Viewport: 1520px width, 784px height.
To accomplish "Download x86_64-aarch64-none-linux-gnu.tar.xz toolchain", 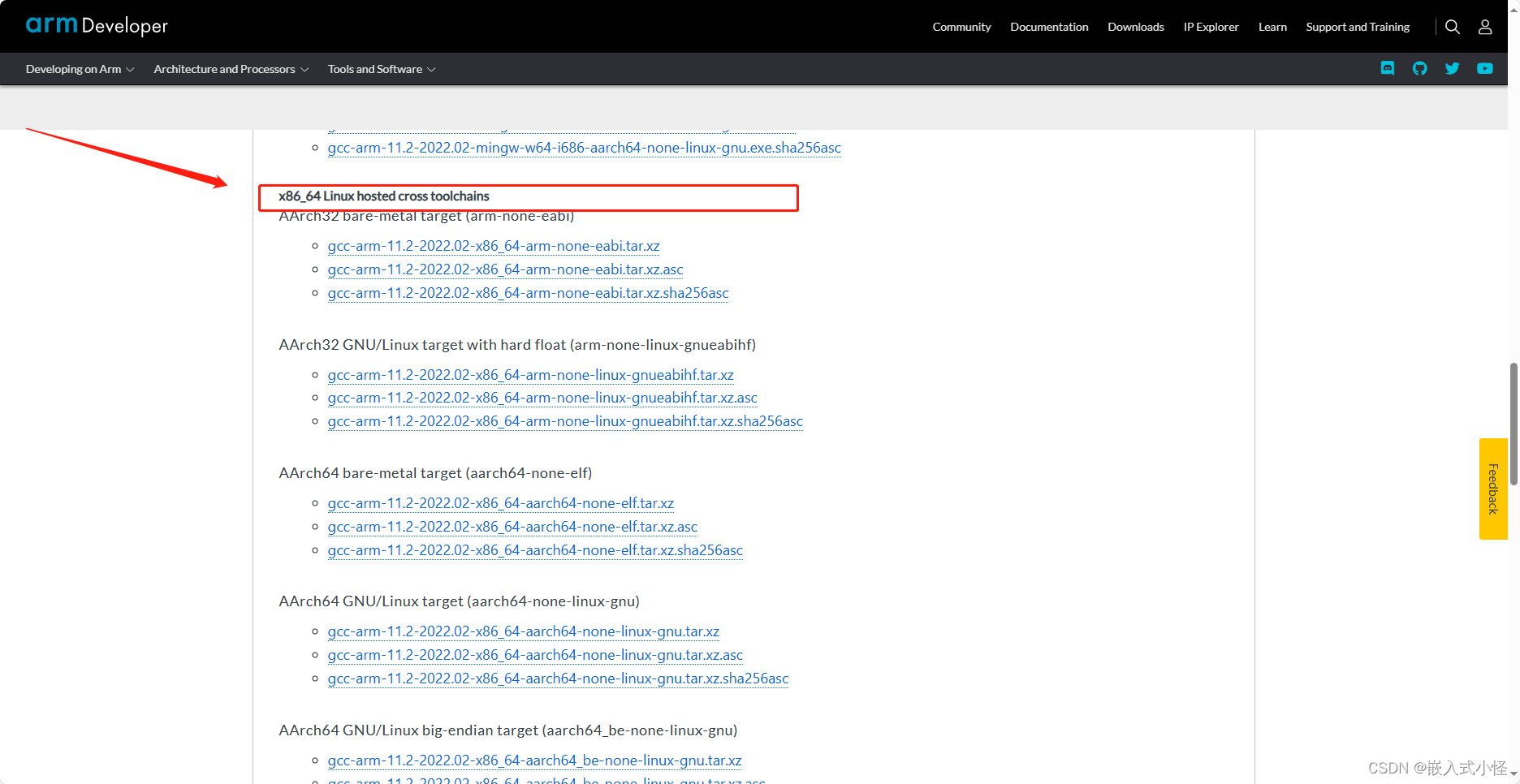I will pyautogui.click(x=523, y=631).
